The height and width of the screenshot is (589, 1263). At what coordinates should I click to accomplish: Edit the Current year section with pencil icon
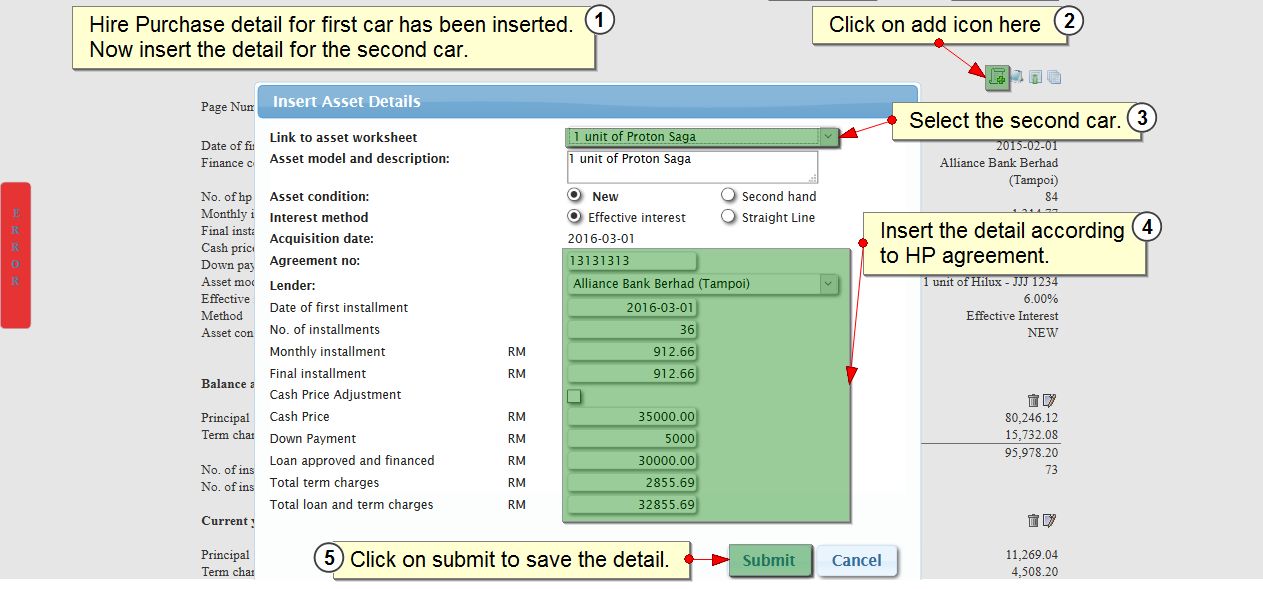(1049, 521)
